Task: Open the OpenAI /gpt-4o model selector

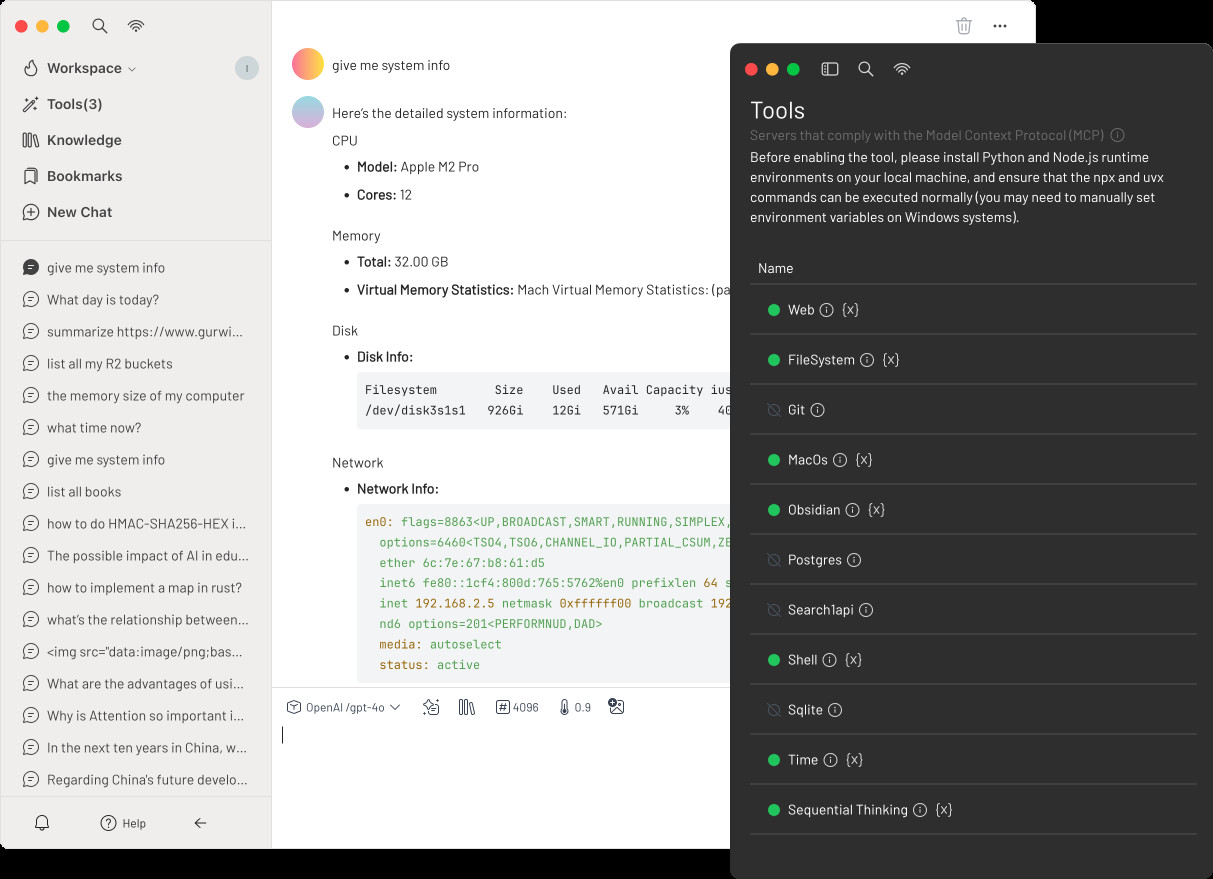Action: 343,707
